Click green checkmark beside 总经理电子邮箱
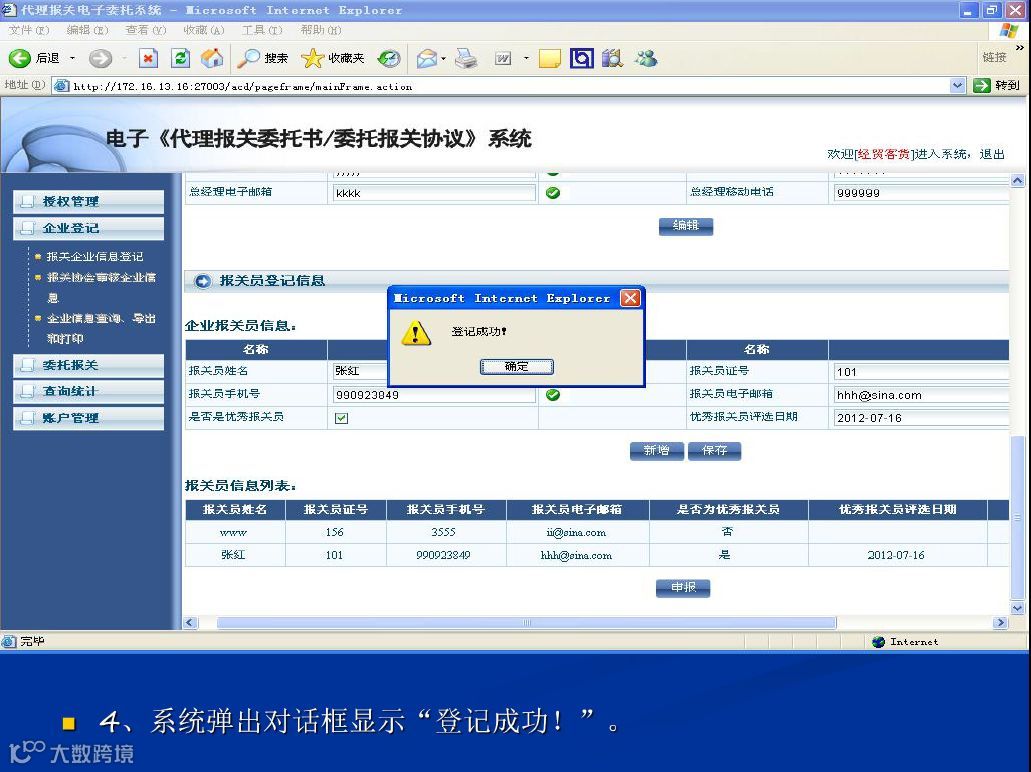1031x772 pixels. point(553,193)
